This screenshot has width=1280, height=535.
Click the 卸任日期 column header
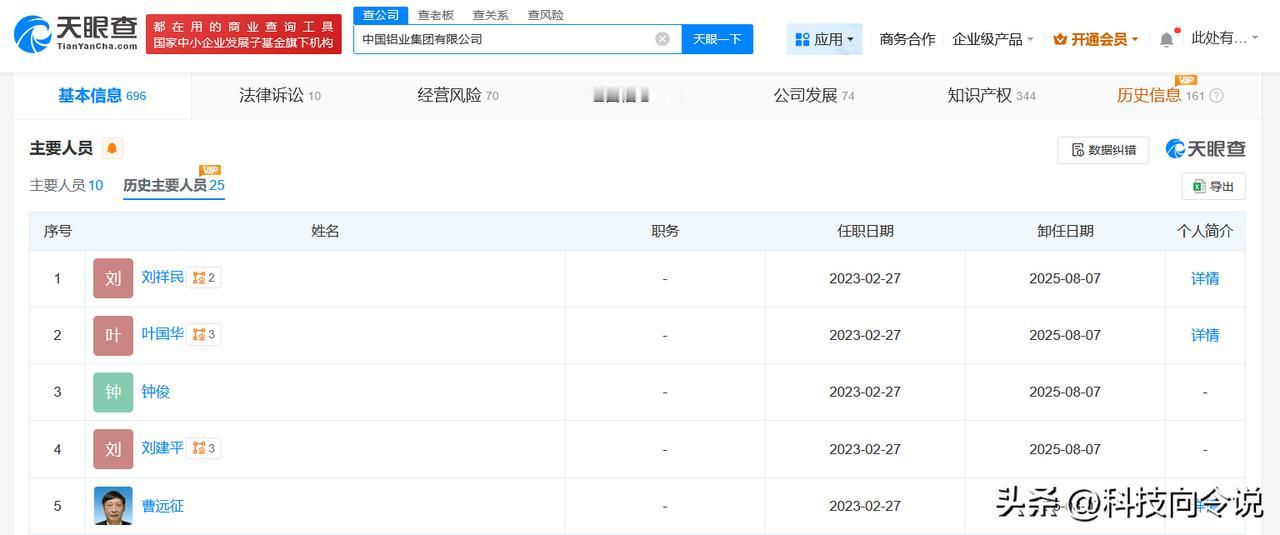pyautogui.click(x=1065, y=231)
